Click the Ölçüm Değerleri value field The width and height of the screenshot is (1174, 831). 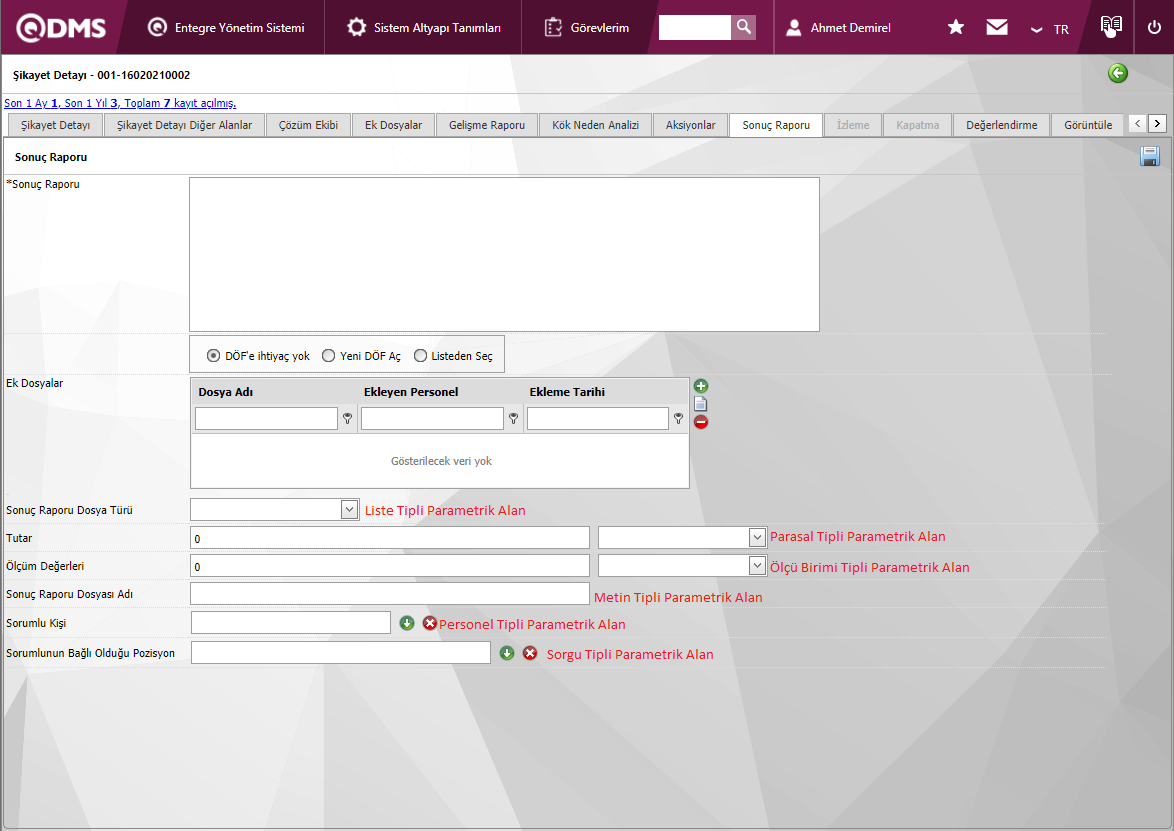(x=389, y=566)
